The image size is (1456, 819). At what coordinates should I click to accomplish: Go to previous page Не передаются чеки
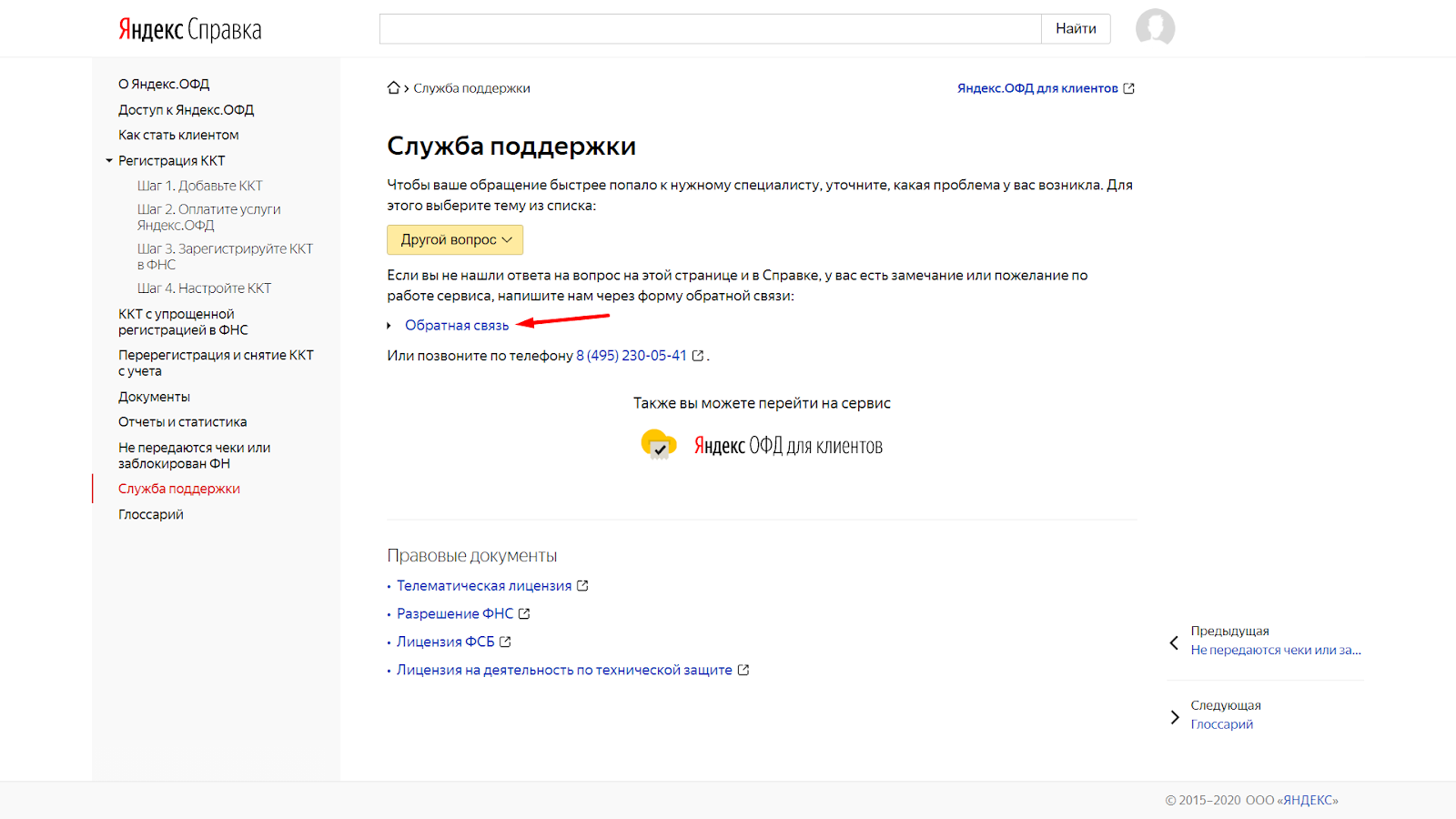coord(1276,650)
